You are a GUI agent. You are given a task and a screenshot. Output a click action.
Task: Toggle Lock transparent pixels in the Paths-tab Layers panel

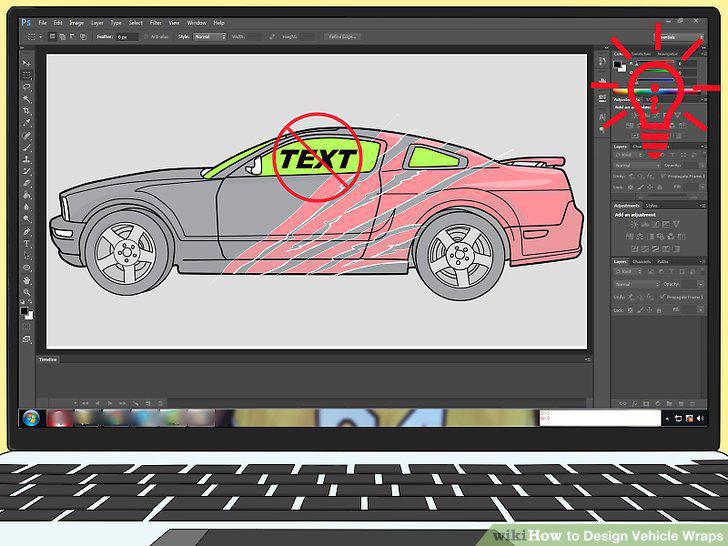[x=630, y=310]
